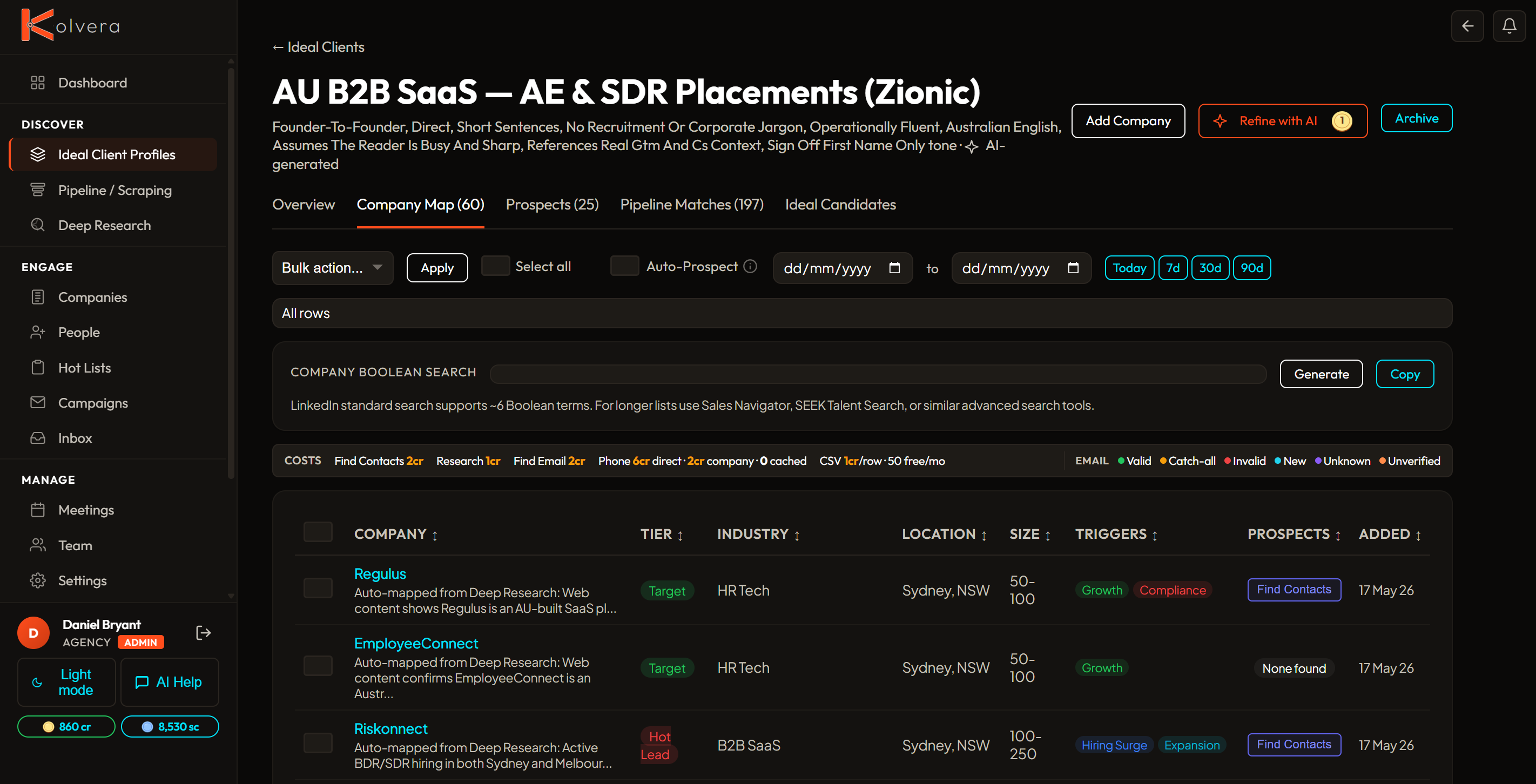Click the Hot Lists clipboard icon
This screenshot has height=784, width=1536.
38,368
